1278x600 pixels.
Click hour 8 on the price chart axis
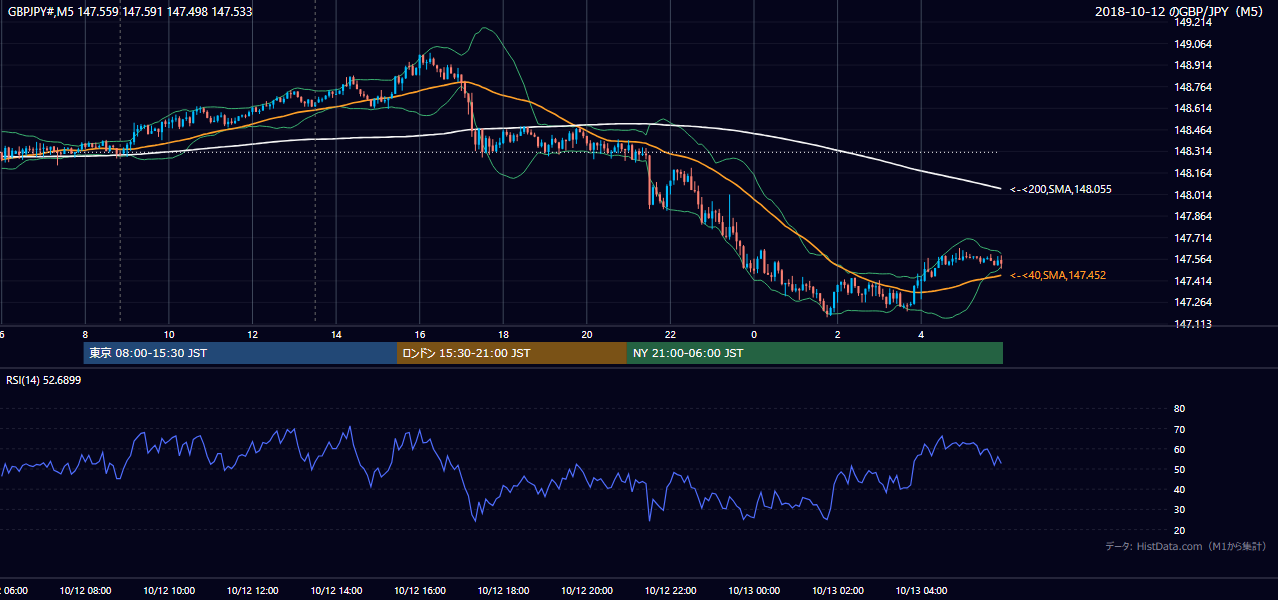point(85,334)
